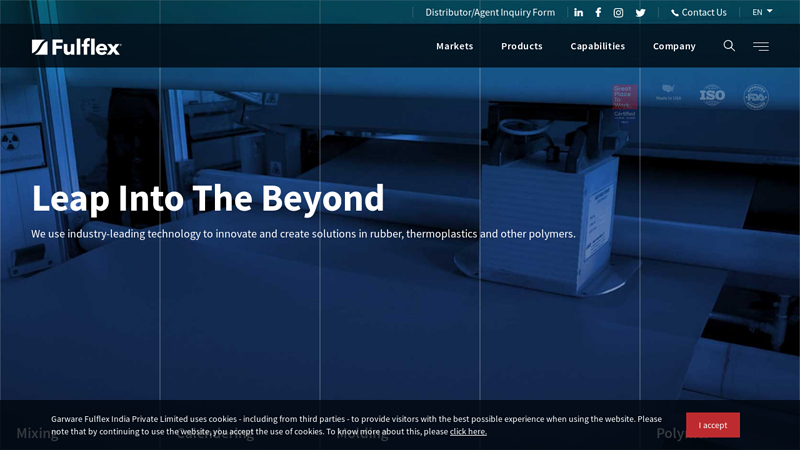Open the Products menu

click(x=521, y=46)
